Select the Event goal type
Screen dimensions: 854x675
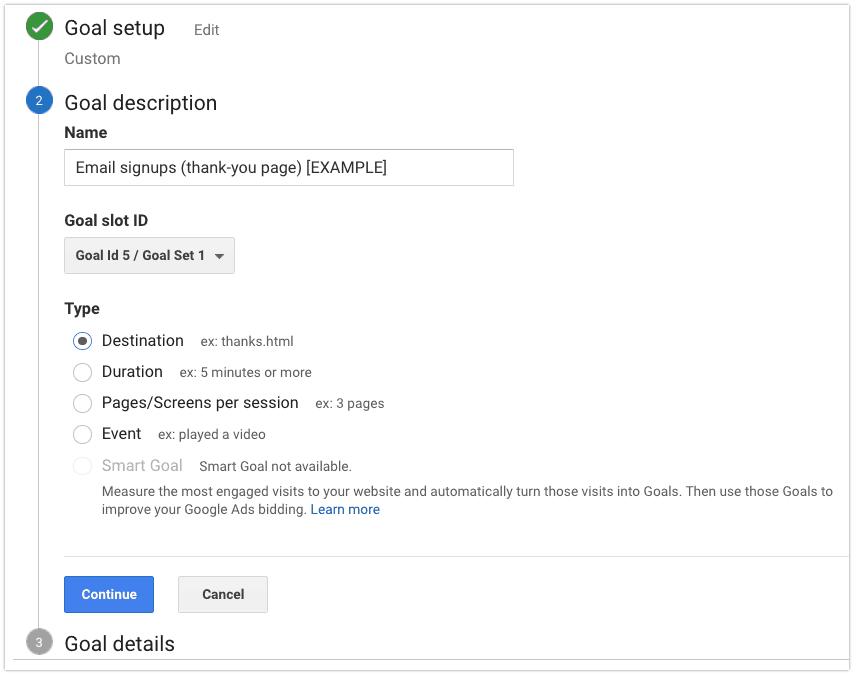[82, 435]
